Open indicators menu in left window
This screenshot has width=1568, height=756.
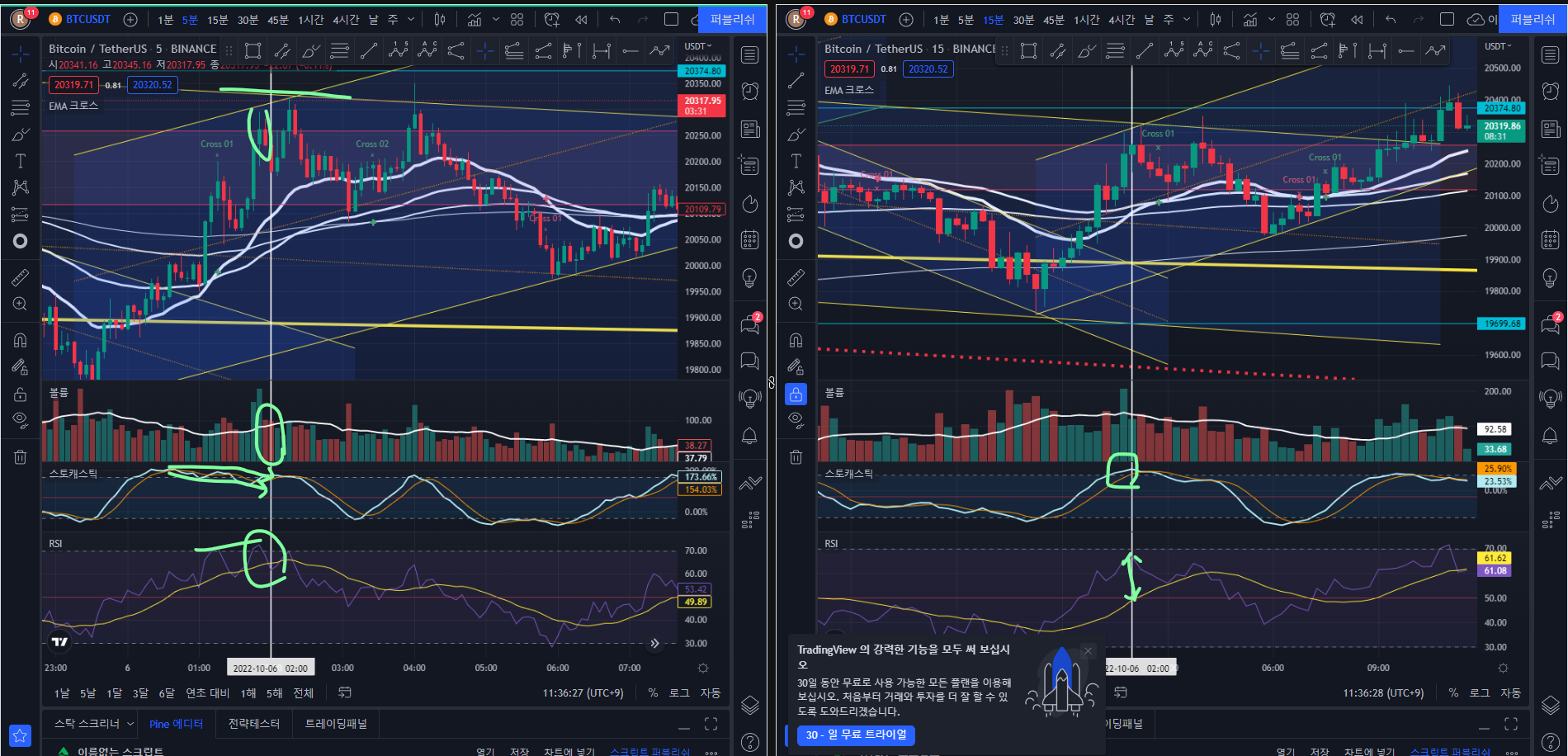click(475, 19)
